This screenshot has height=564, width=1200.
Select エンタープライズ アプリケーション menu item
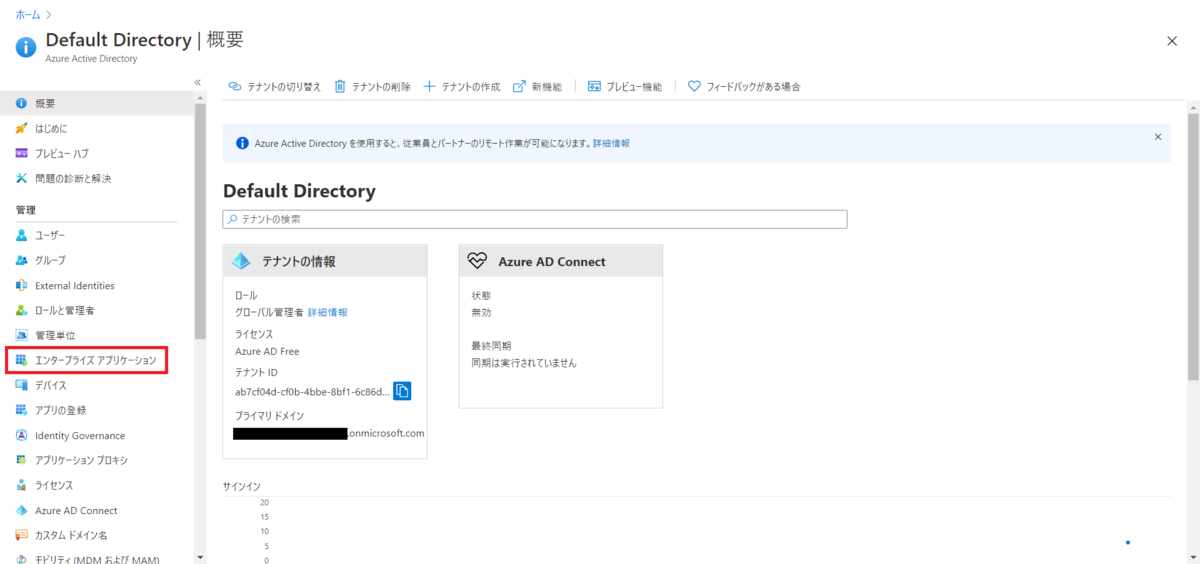click(97, 360)
